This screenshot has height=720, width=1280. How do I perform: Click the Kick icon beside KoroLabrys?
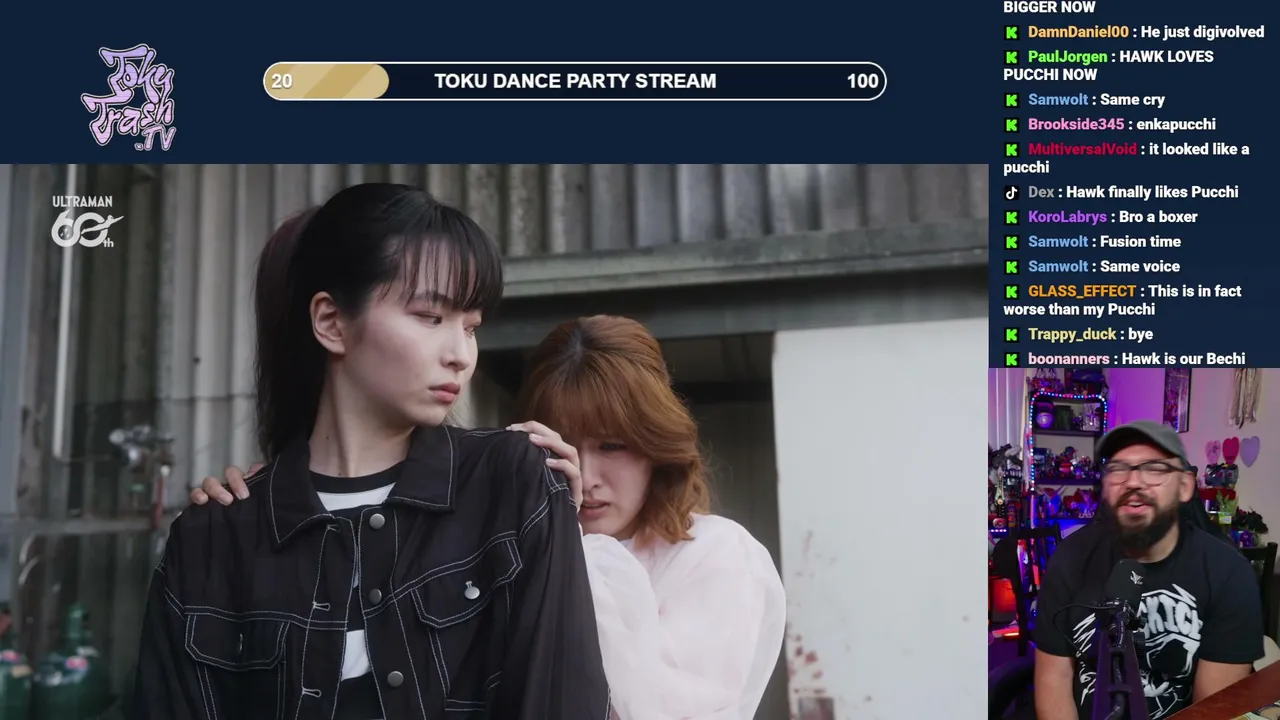[1011, 218]
